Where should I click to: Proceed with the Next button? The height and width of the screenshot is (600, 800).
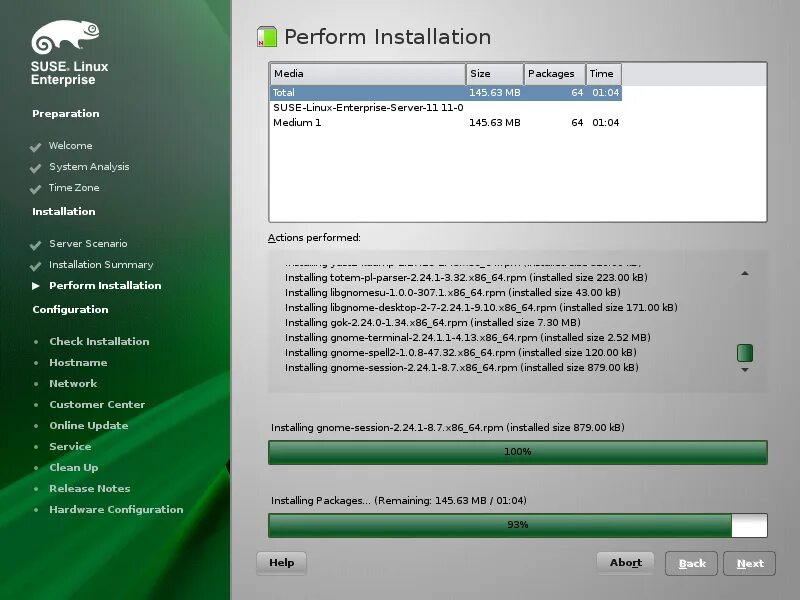(749, 563)
